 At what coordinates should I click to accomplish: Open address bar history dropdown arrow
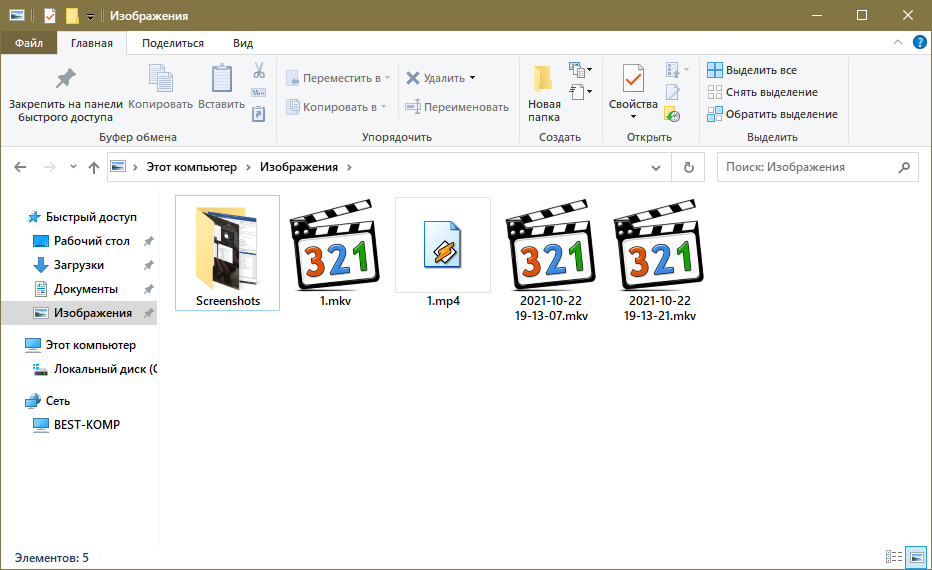(655, 167)
